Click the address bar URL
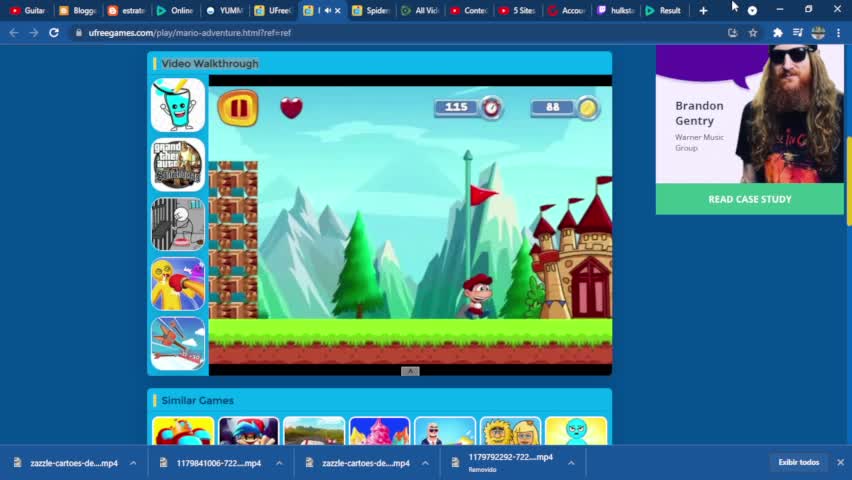 (190, 33)
